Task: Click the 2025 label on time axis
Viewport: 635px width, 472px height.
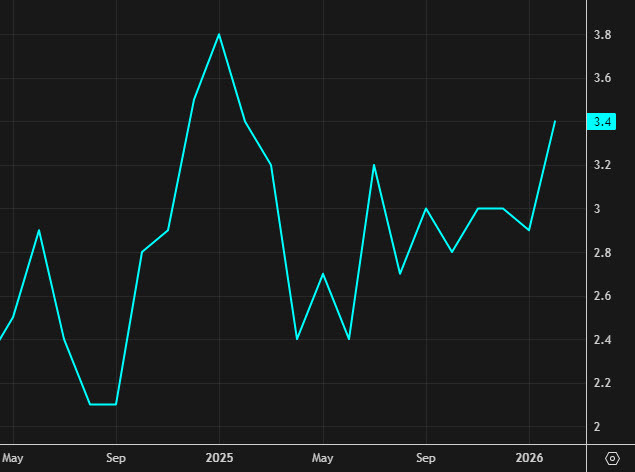Action: coord(219,458)
